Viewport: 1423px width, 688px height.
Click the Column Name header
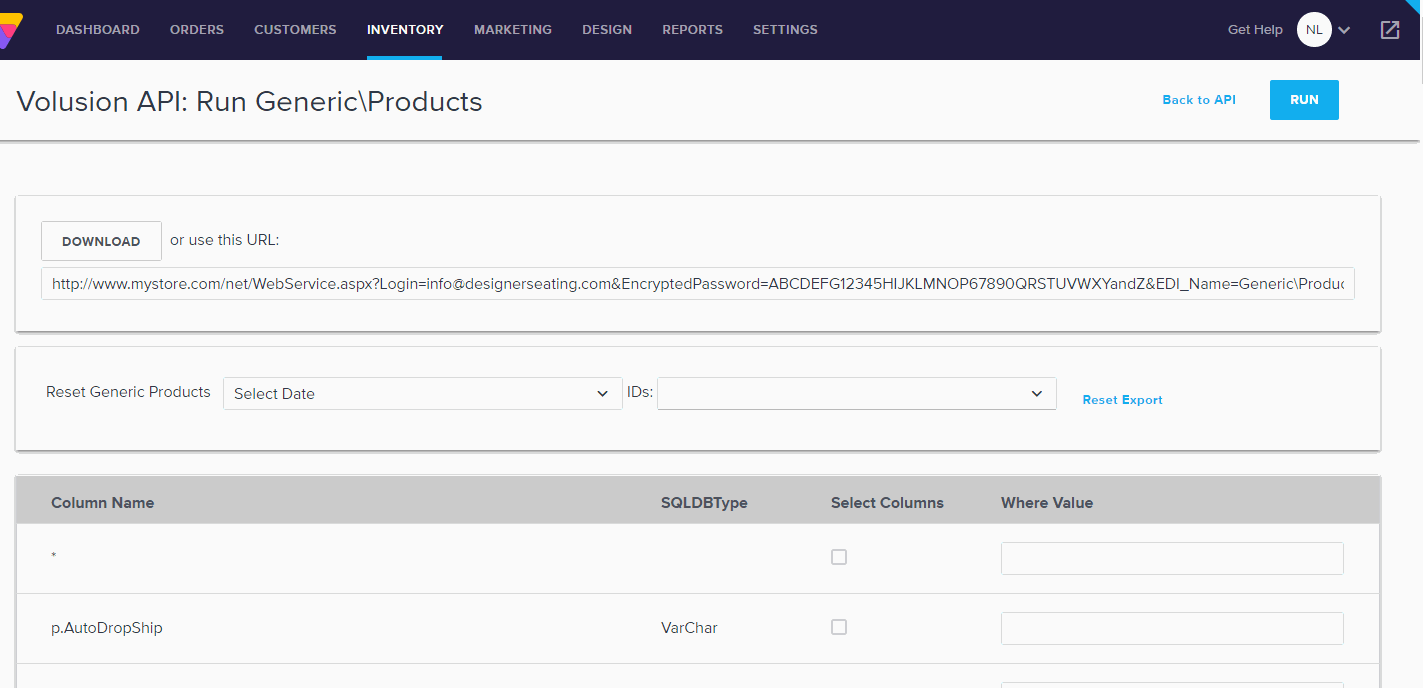coord(103,503)
